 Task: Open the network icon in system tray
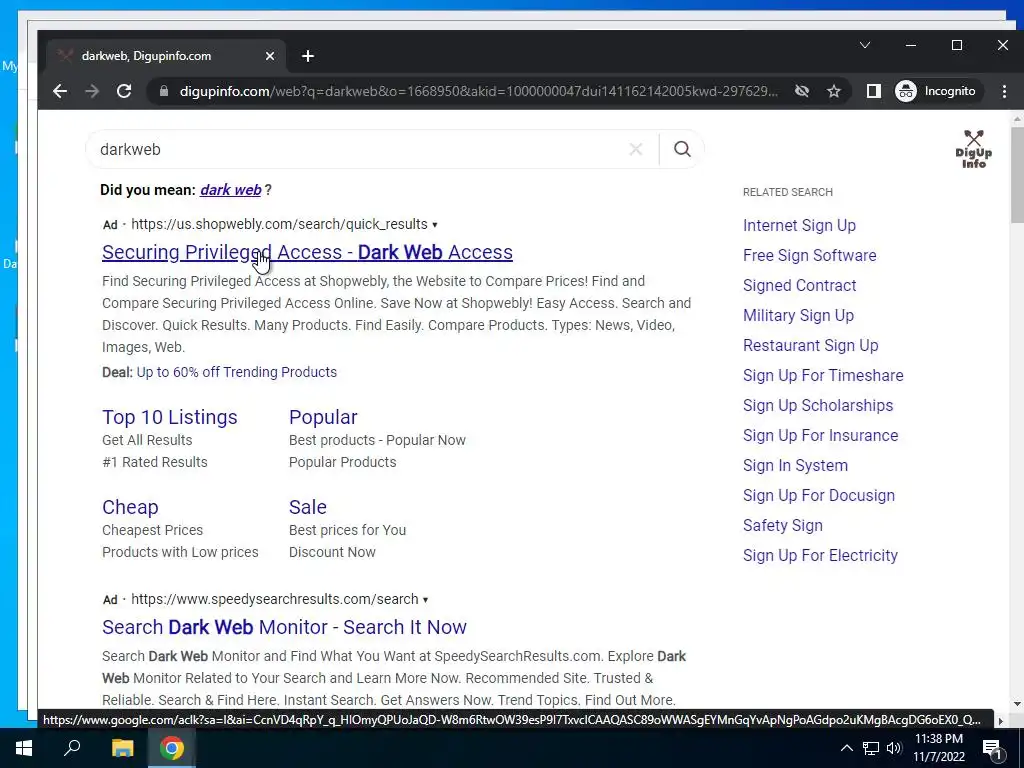(x=871, y=748)
